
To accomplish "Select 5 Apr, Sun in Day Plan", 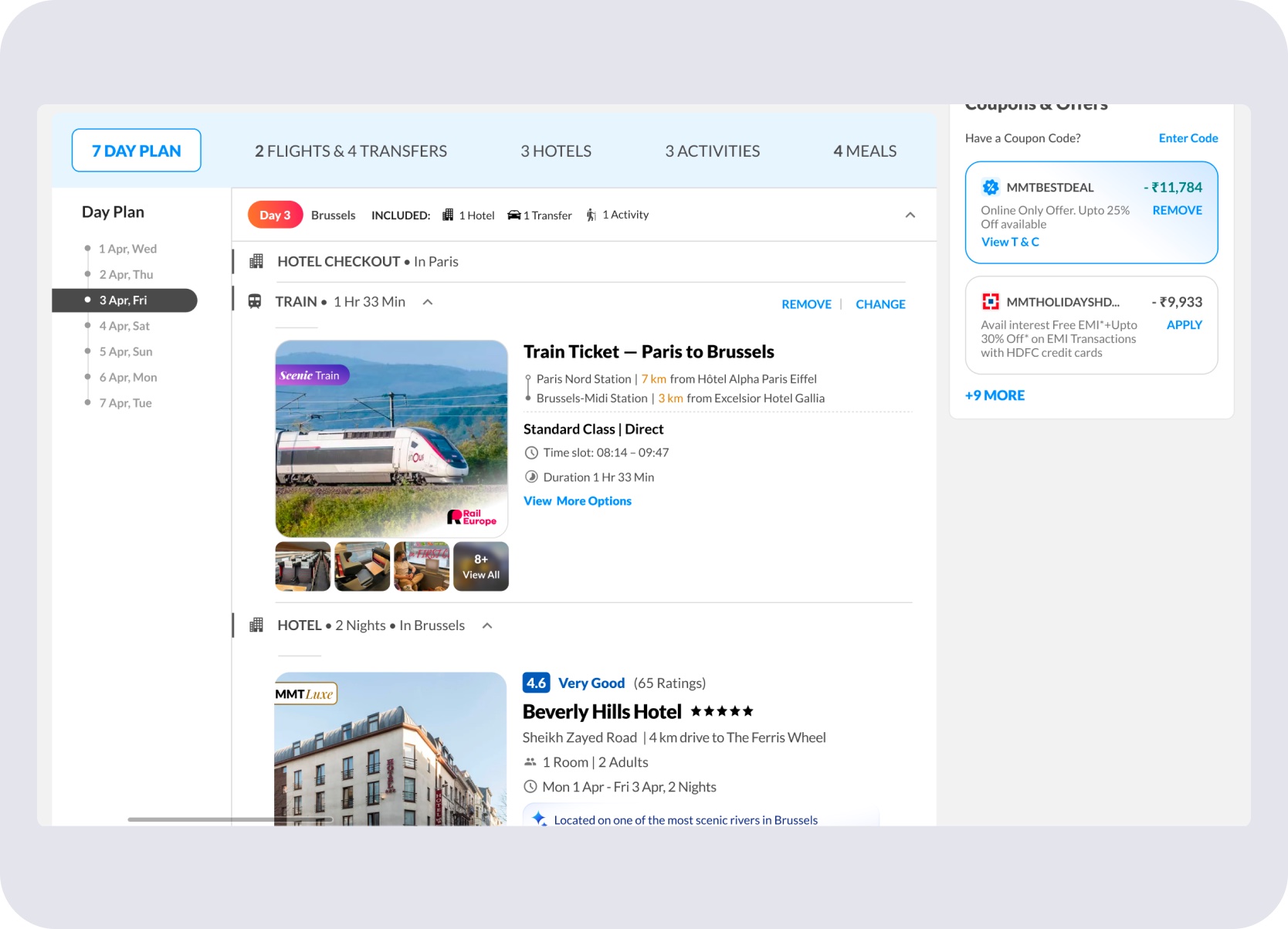I will click(x=126, y=351).
